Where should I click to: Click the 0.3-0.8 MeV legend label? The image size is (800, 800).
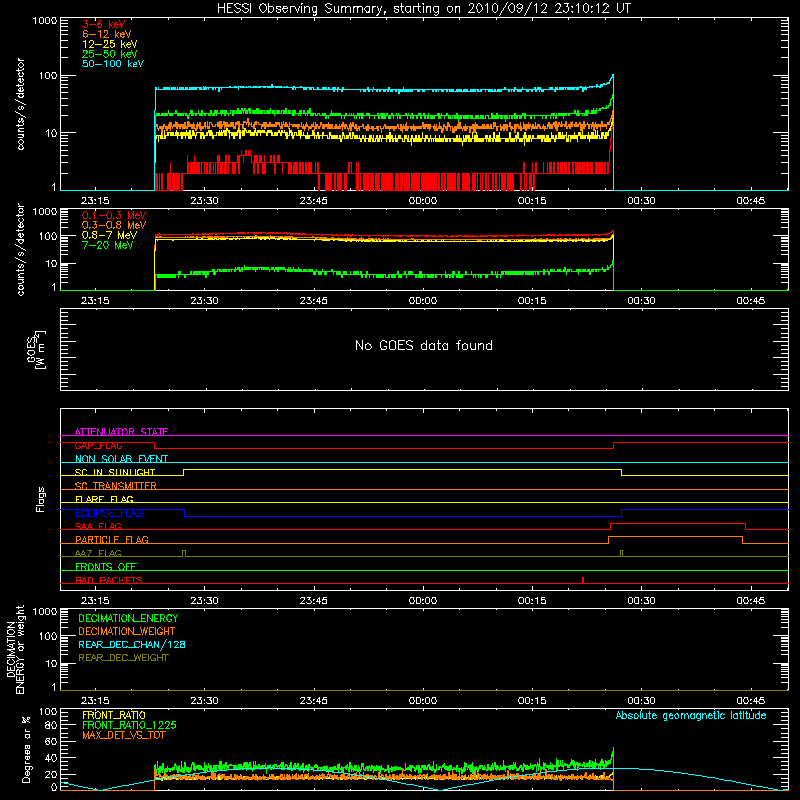pyautogui.click(x=114, y=225)
